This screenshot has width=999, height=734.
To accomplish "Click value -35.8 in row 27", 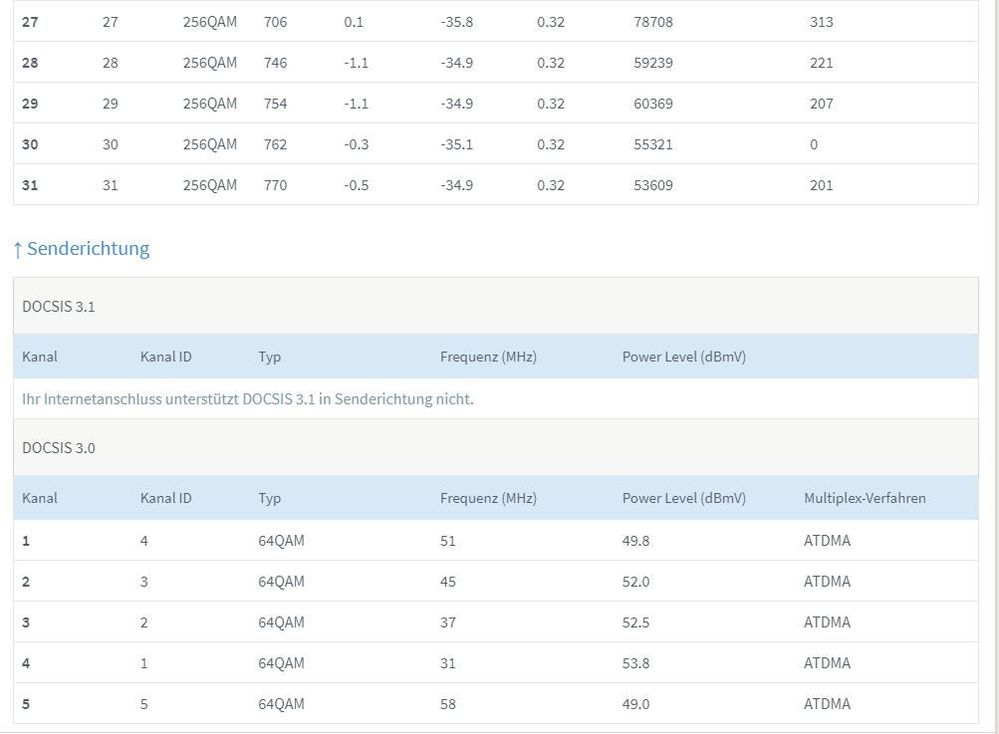I will 457,22.
